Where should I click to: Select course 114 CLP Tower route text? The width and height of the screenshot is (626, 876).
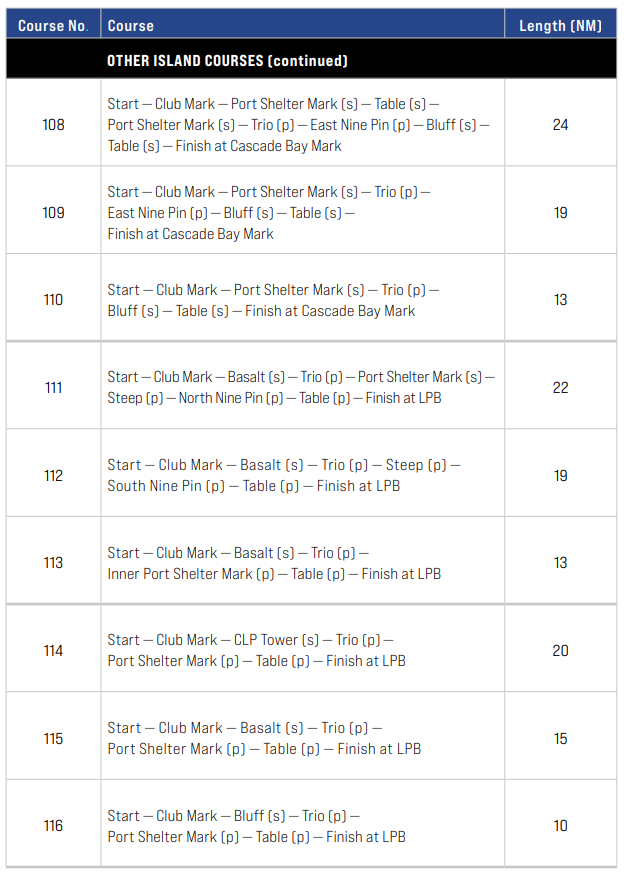[x=256, y=650]
